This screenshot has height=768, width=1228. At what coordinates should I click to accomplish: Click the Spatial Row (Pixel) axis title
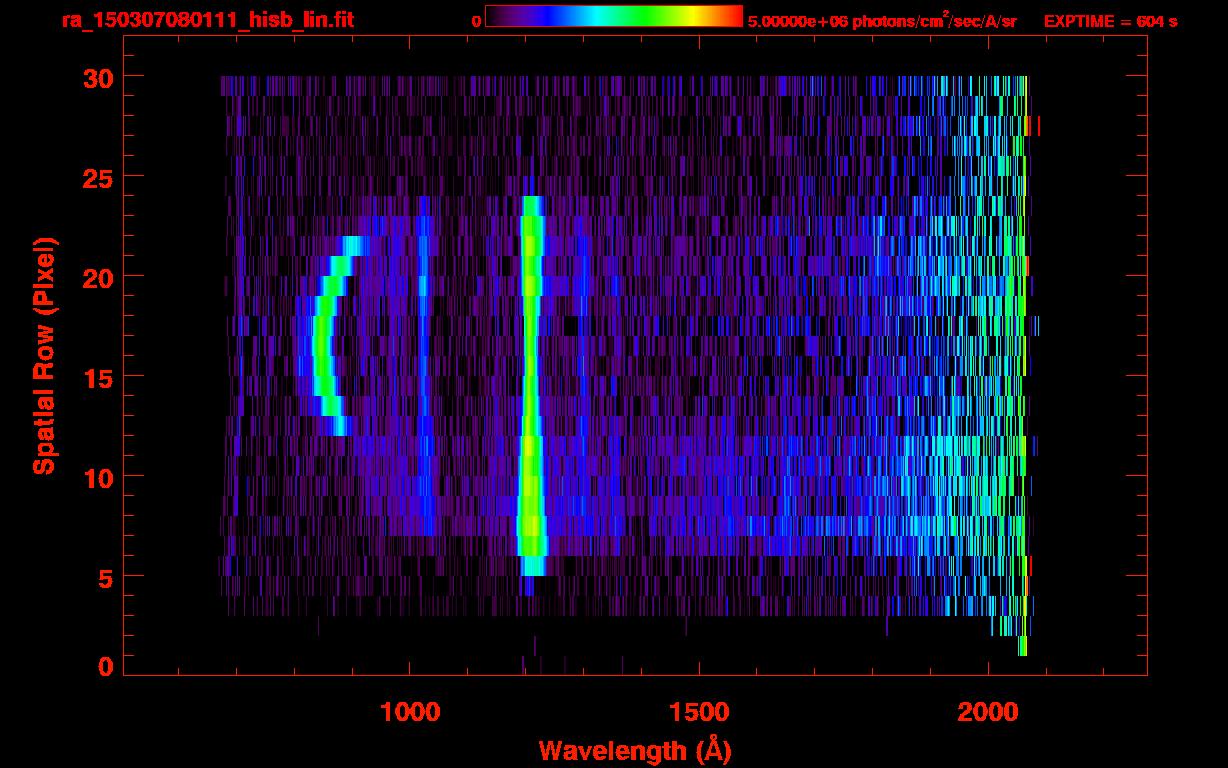click(44, 355)
